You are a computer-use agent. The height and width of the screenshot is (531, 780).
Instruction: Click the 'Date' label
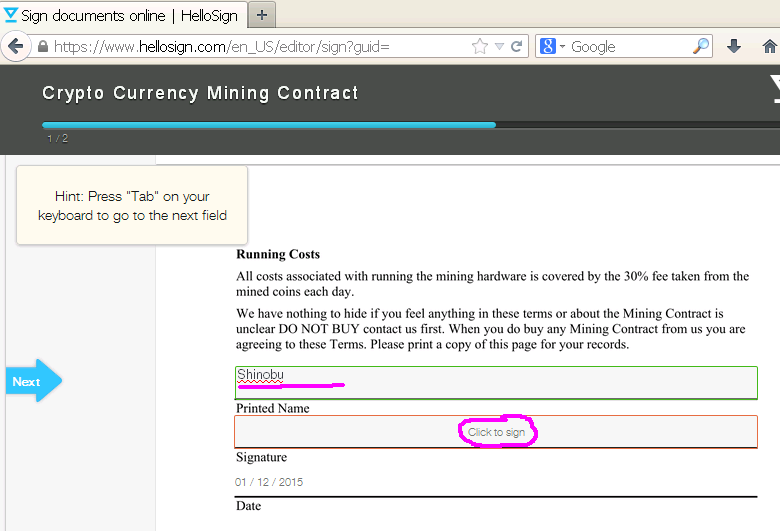(248, 506)
